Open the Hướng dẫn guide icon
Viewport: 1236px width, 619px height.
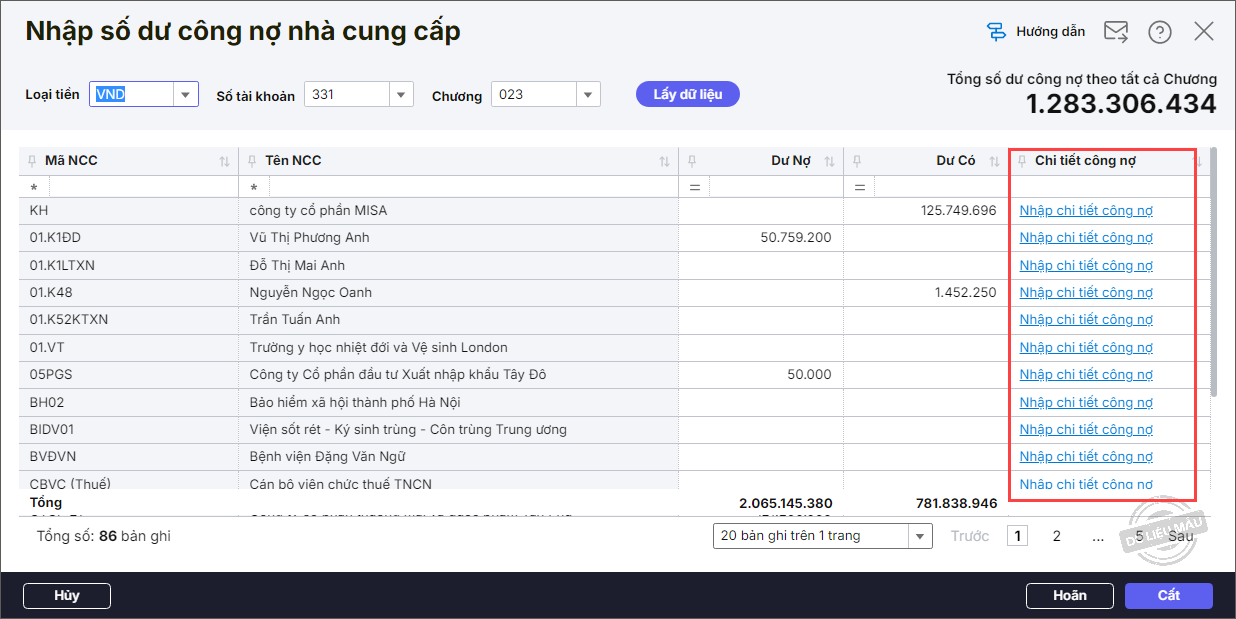pos(996,32)
